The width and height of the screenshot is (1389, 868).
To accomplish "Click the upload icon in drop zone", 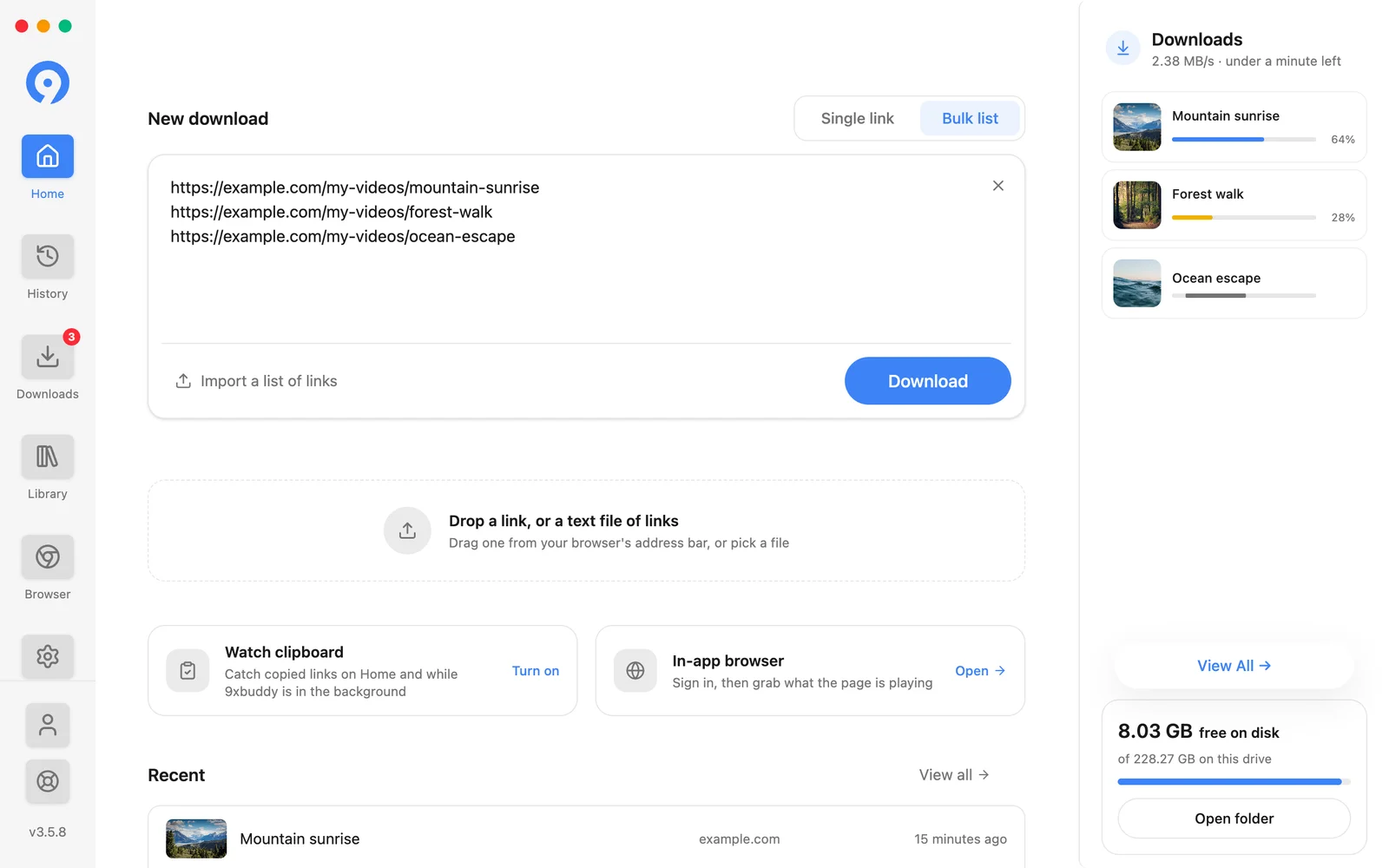I will (407, 530).
